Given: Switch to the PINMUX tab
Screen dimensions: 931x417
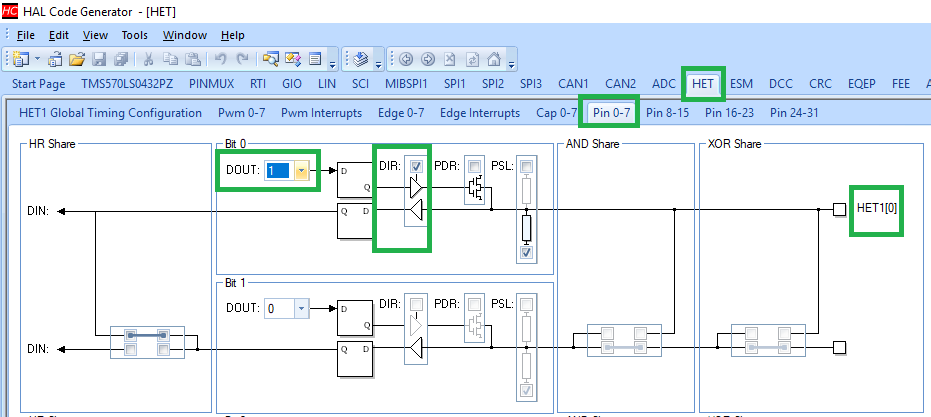Looking at the screenshot, I should tap(211, 84).
